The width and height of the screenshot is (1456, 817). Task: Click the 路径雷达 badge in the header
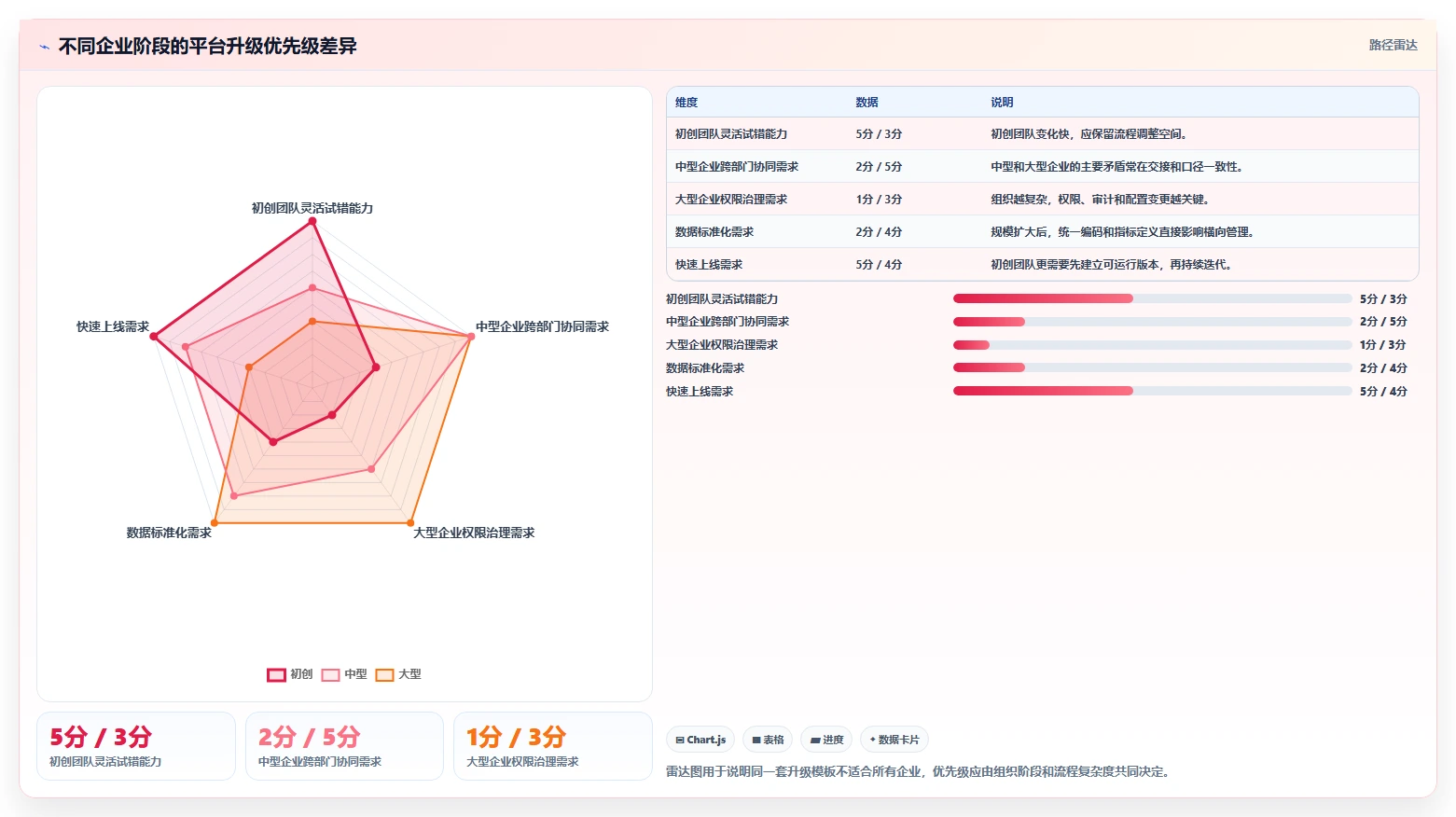(x=1394, y=46)
